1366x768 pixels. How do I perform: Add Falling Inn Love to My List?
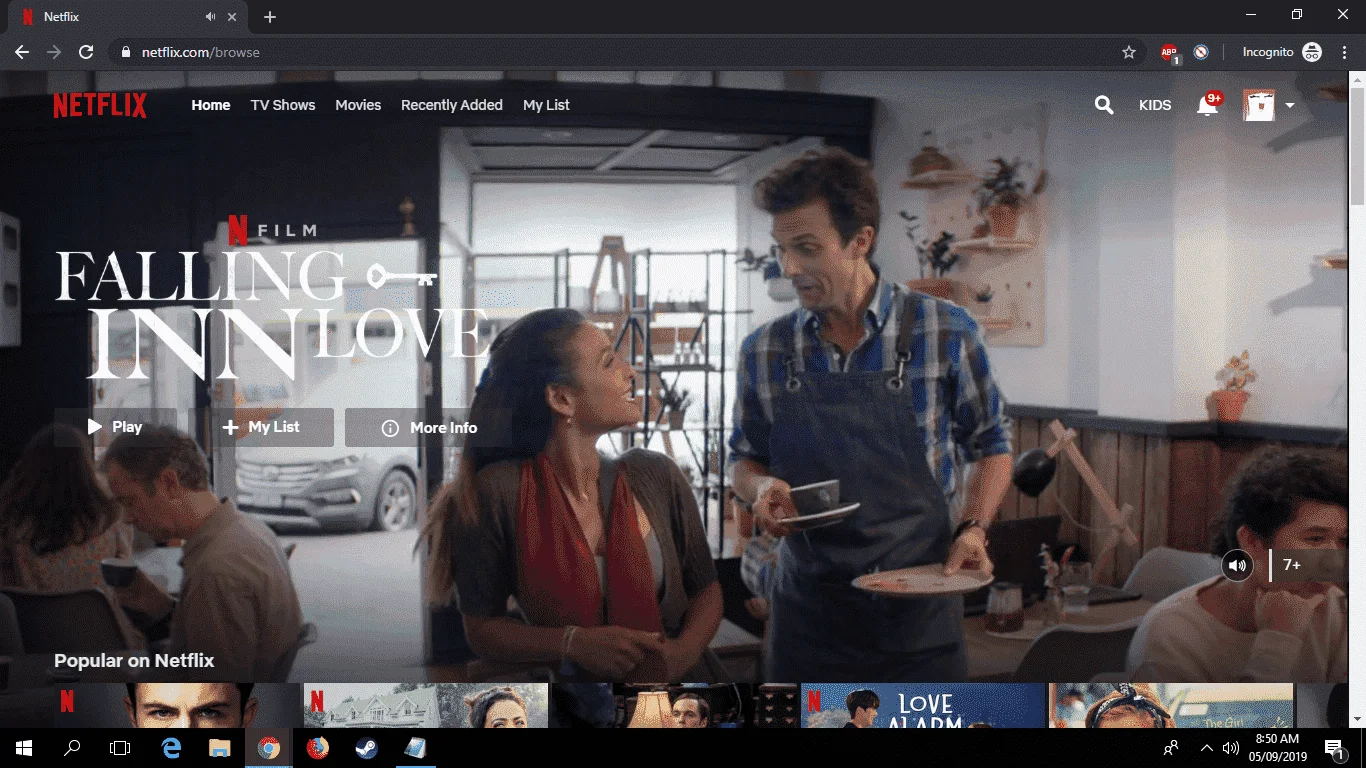point(261,427)
